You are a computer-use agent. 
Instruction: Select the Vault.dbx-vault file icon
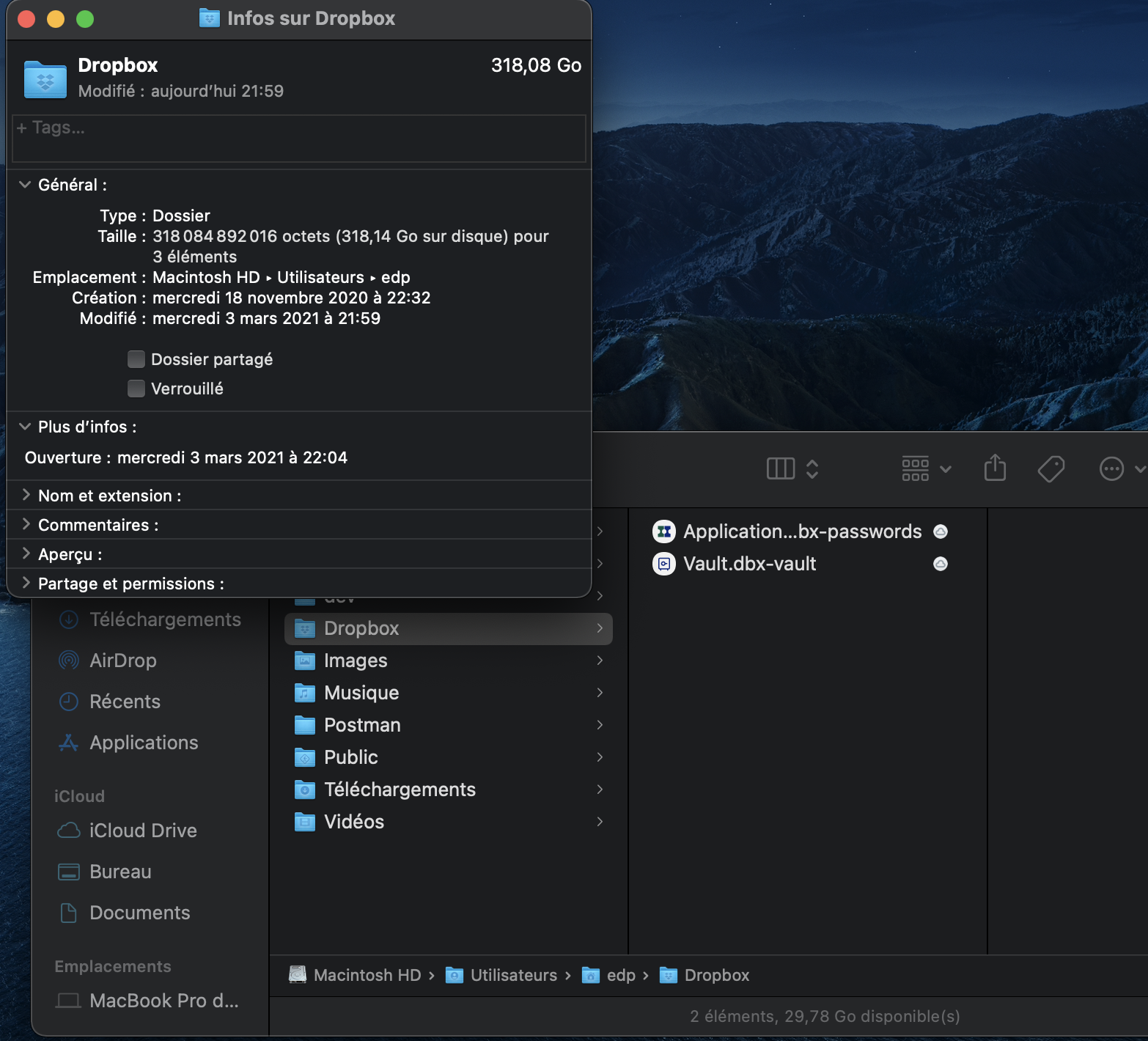[x=664, y=564]
